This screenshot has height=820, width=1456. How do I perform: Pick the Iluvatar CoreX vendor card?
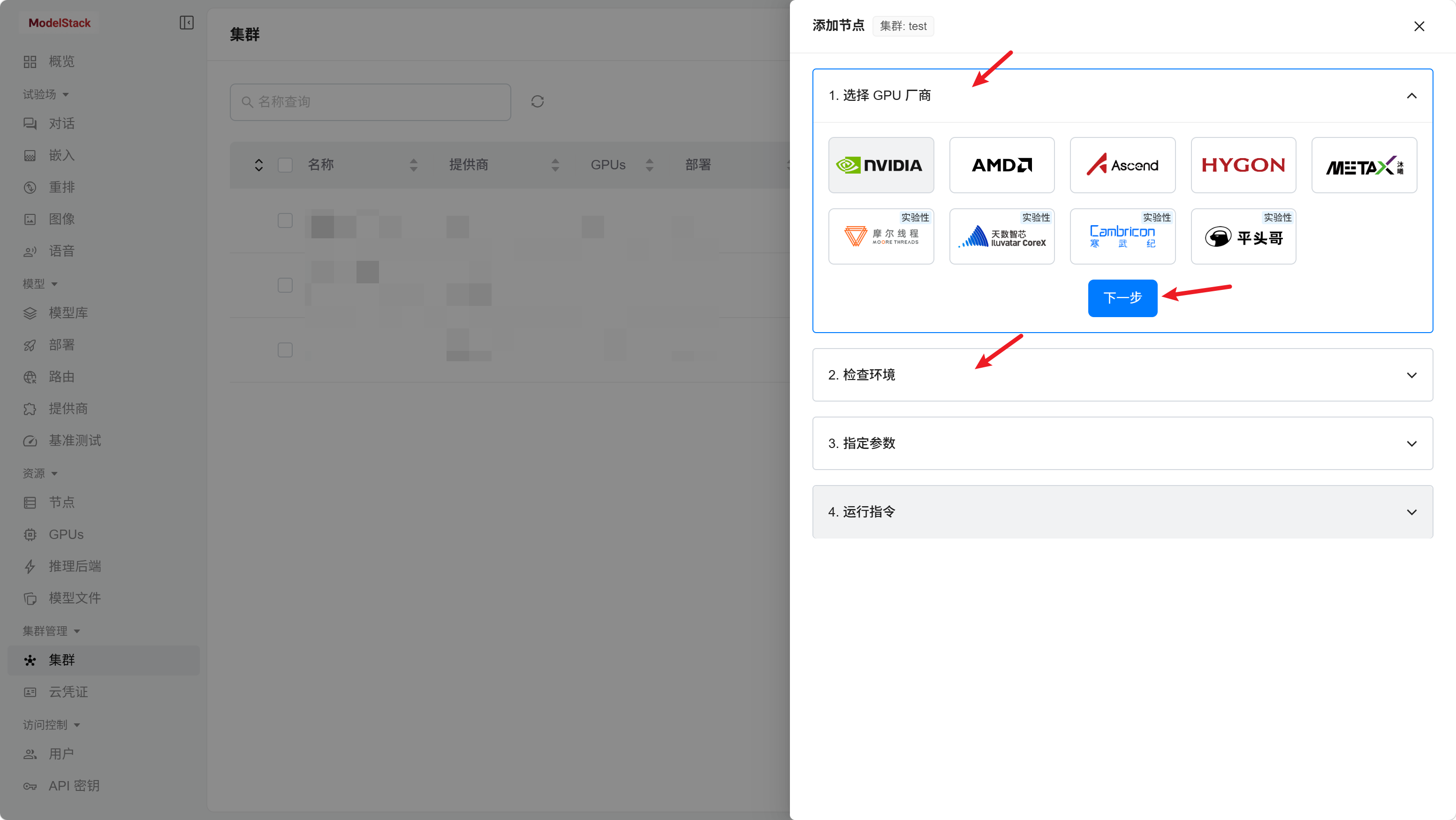pyautogui.click(x=1001, y=236)
